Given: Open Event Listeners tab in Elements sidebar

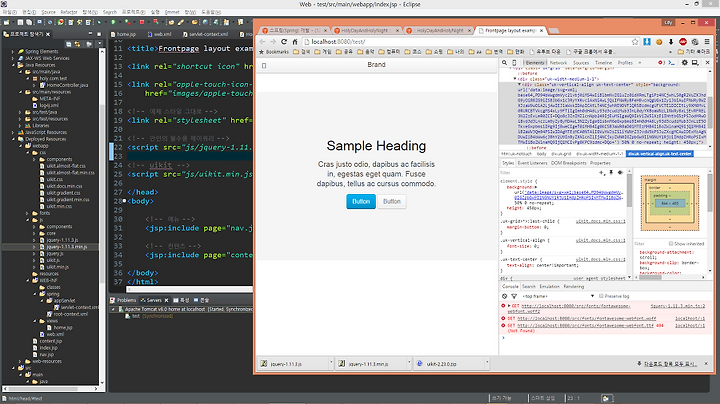Looking at the screenshot, I should [x=532, y=163].
